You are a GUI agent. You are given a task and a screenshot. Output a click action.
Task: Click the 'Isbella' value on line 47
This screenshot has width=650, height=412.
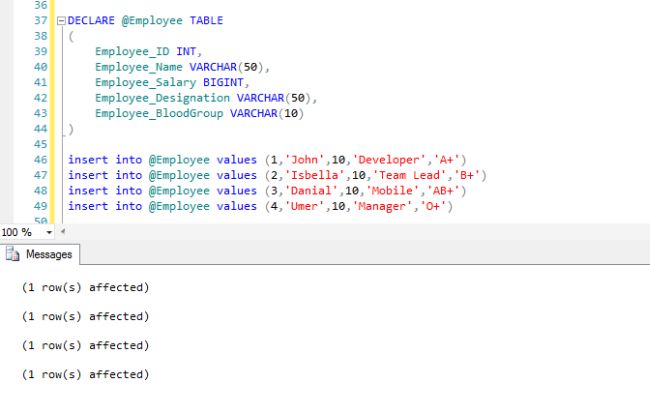tap(315, 175)
